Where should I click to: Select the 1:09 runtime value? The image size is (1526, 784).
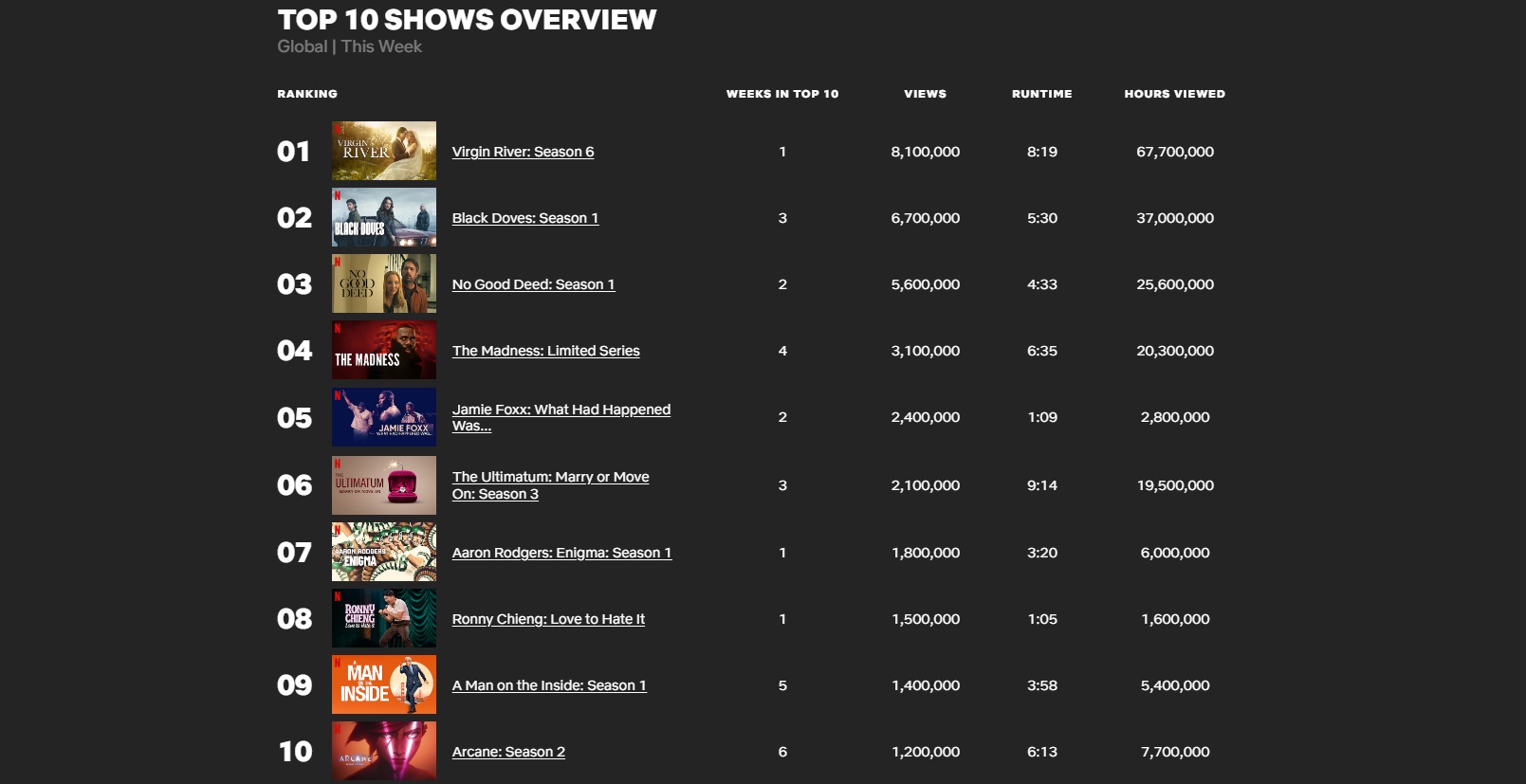[x=1042, y=417]
